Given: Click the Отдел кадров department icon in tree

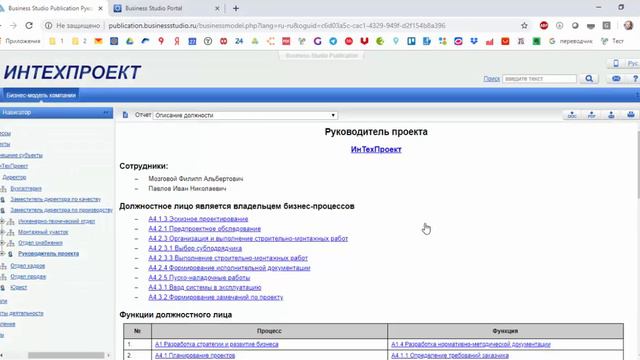Looking at the screenshot, I should click(4, 266).
